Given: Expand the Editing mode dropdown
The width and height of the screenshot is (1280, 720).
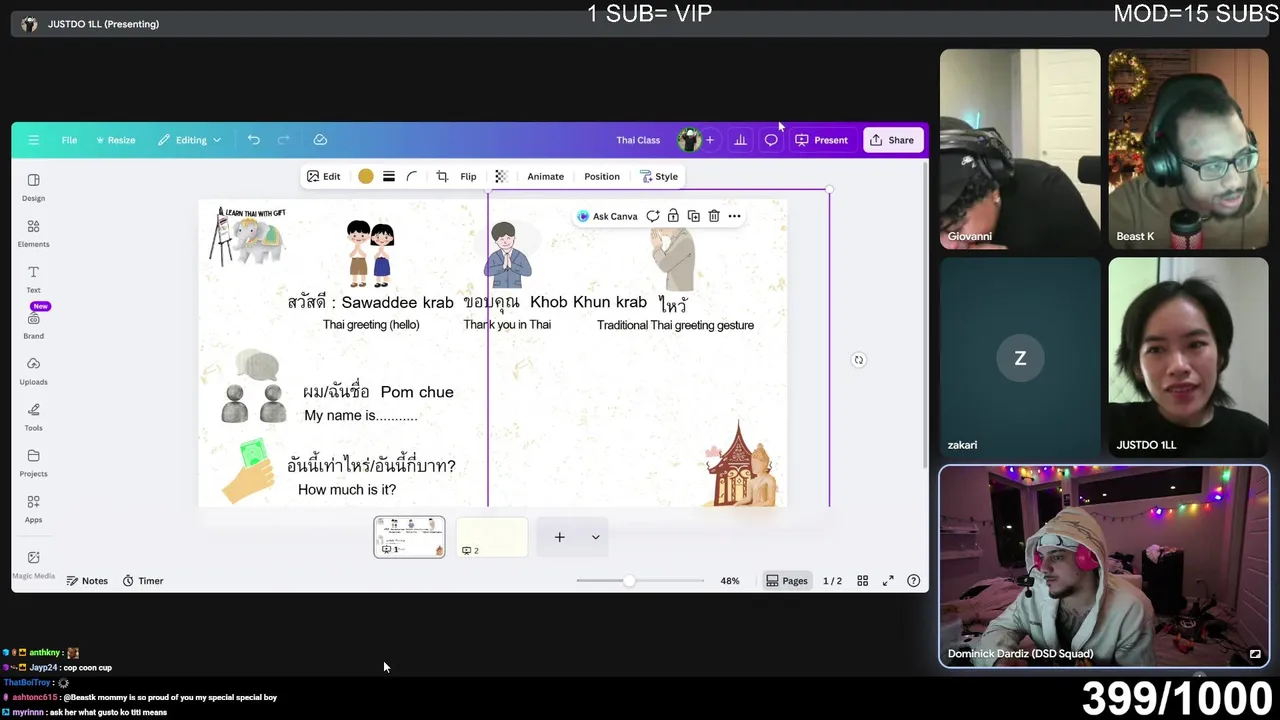Looking at the screenshot, I should pos(189,140).
